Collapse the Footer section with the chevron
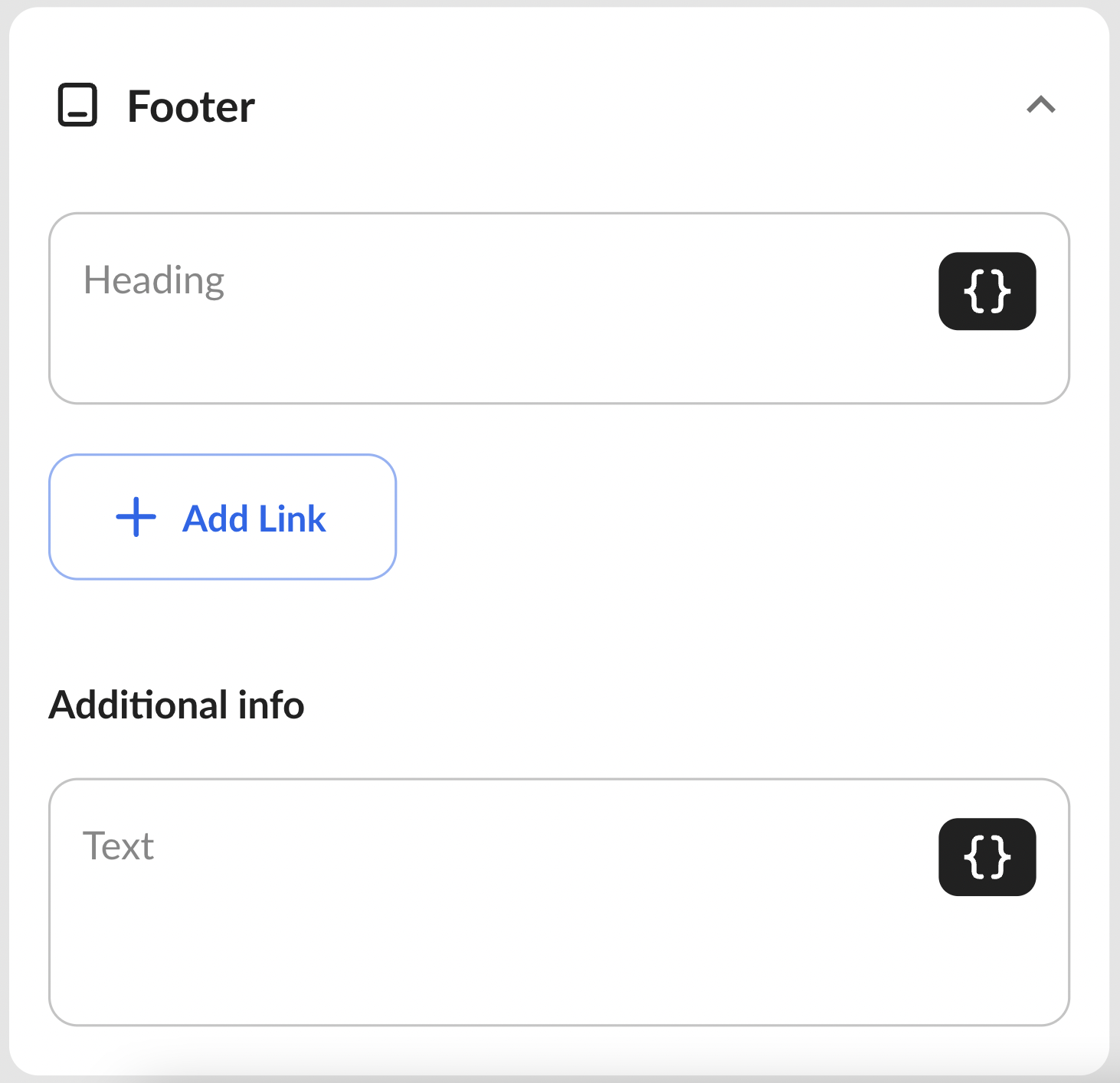This screenshot has height=1083, width=1120. pos(1040,105)
